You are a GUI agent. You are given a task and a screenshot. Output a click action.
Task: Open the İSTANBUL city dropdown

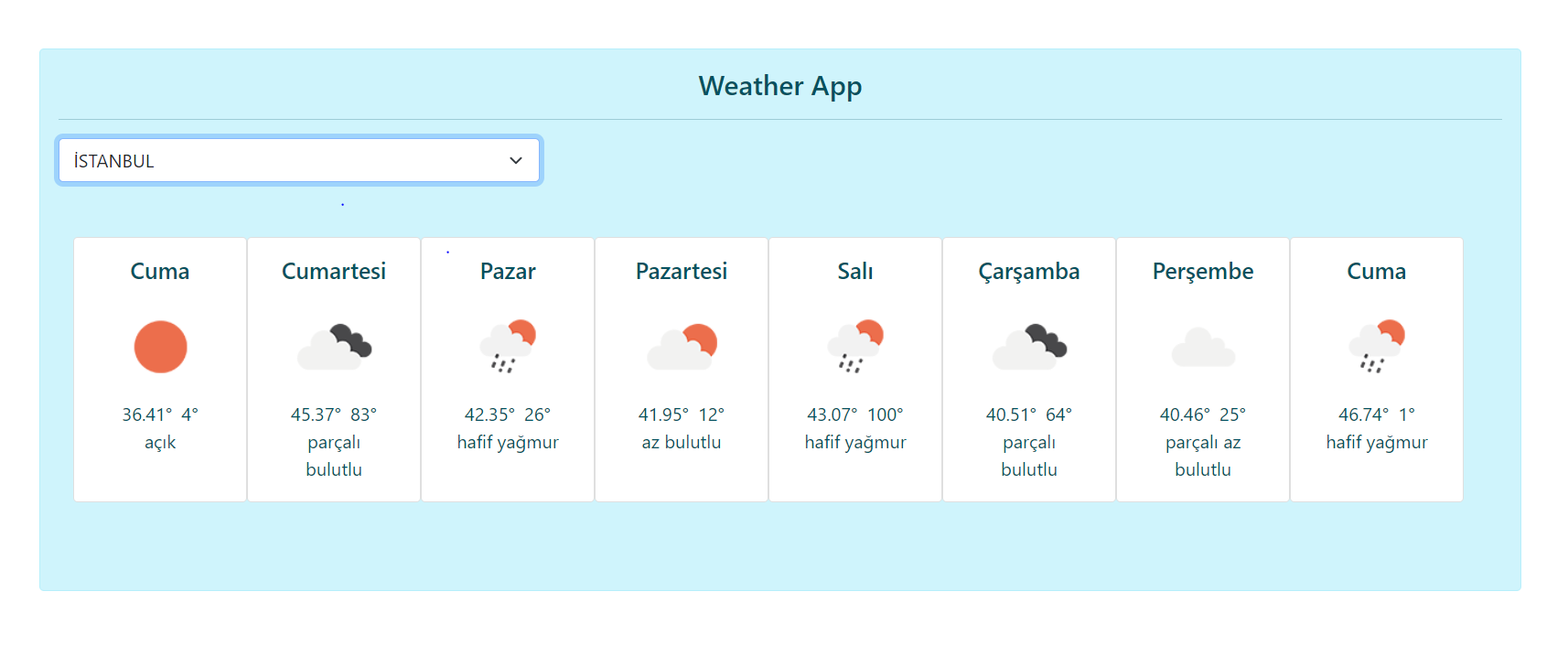[x=299, y=160]
